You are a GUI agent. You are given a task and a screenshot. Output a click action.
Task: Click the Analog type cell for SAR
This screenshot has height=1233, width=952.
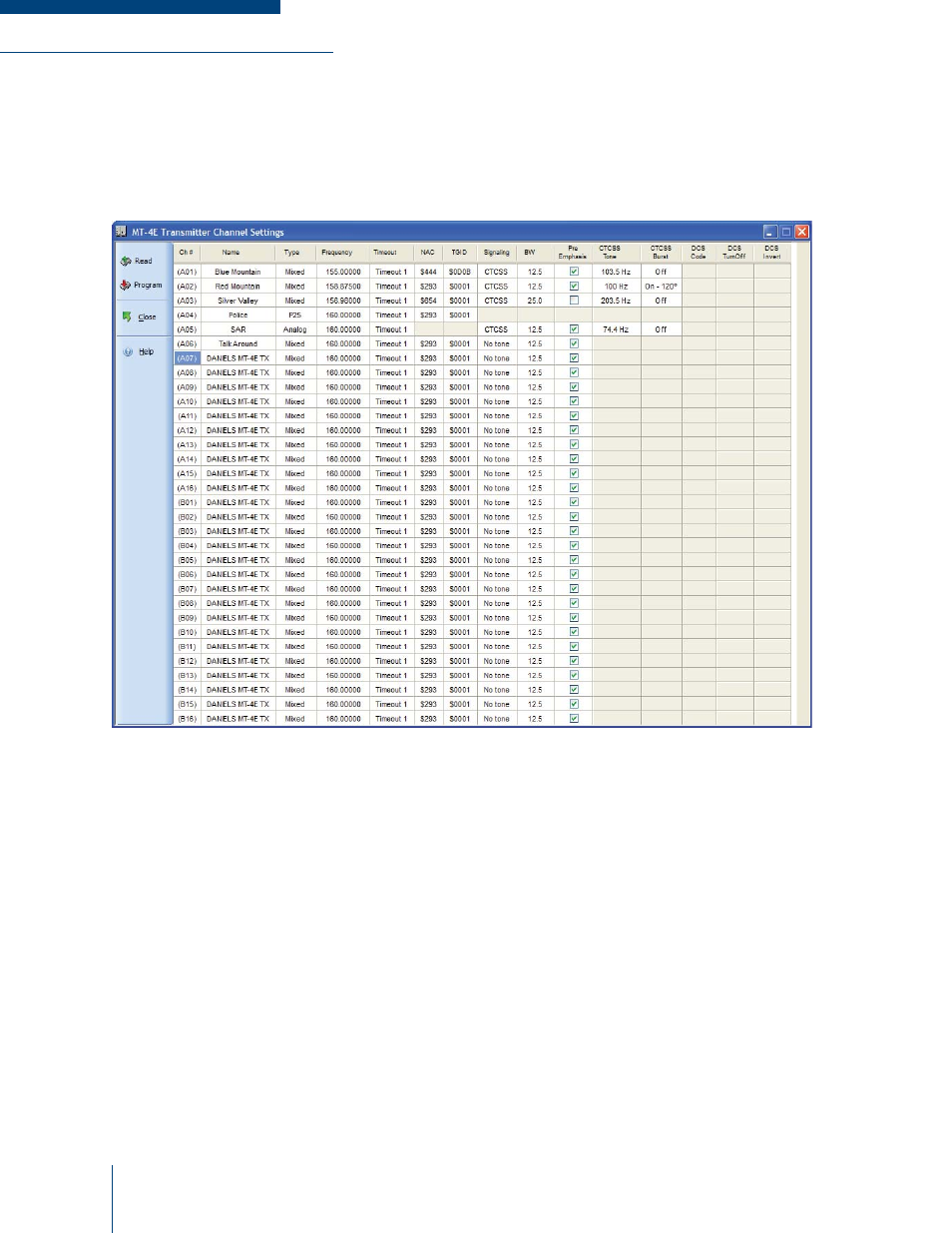(295, 328)
